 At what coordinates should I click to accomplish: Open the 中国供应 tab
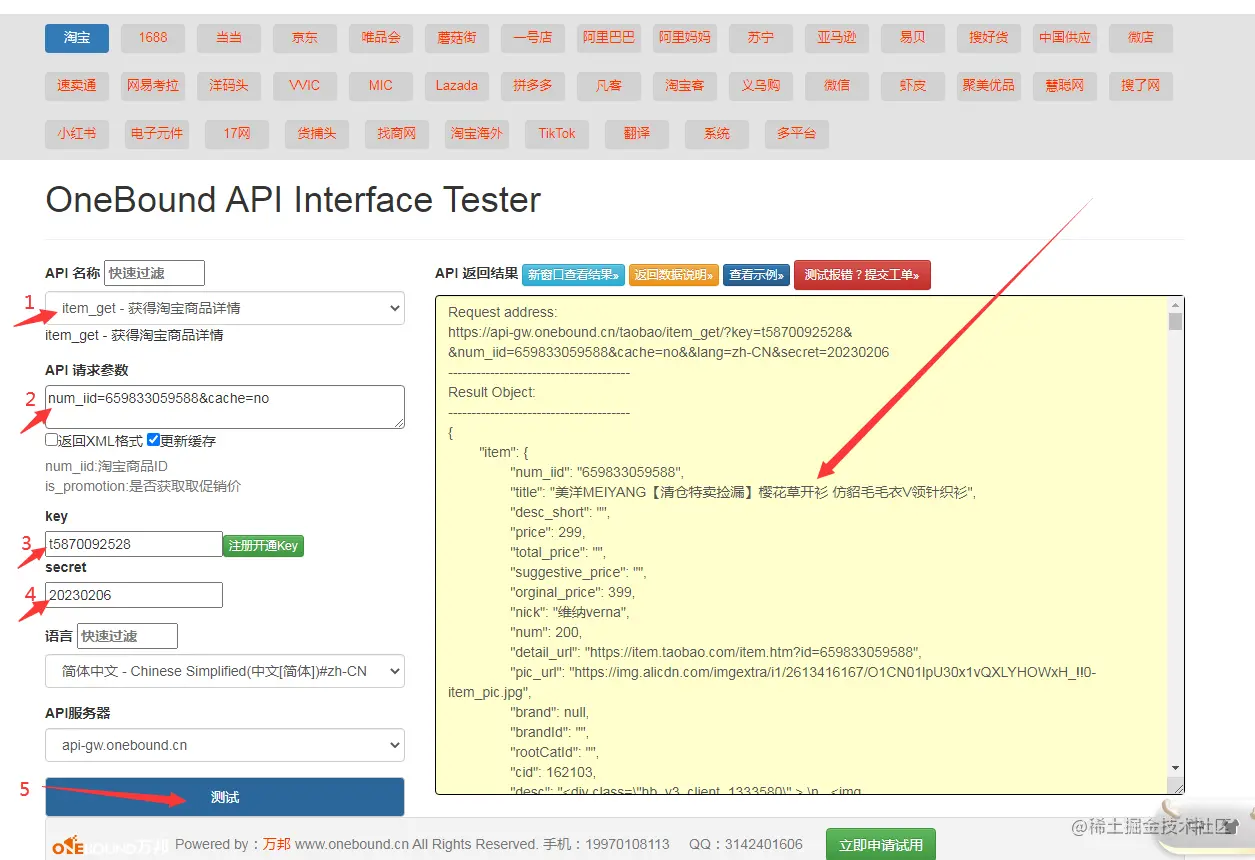(x=1065, y=38)
